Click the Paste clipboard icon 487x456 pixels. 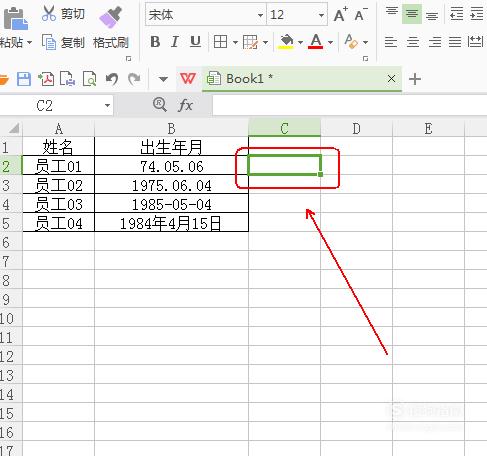tap(15, 18)
